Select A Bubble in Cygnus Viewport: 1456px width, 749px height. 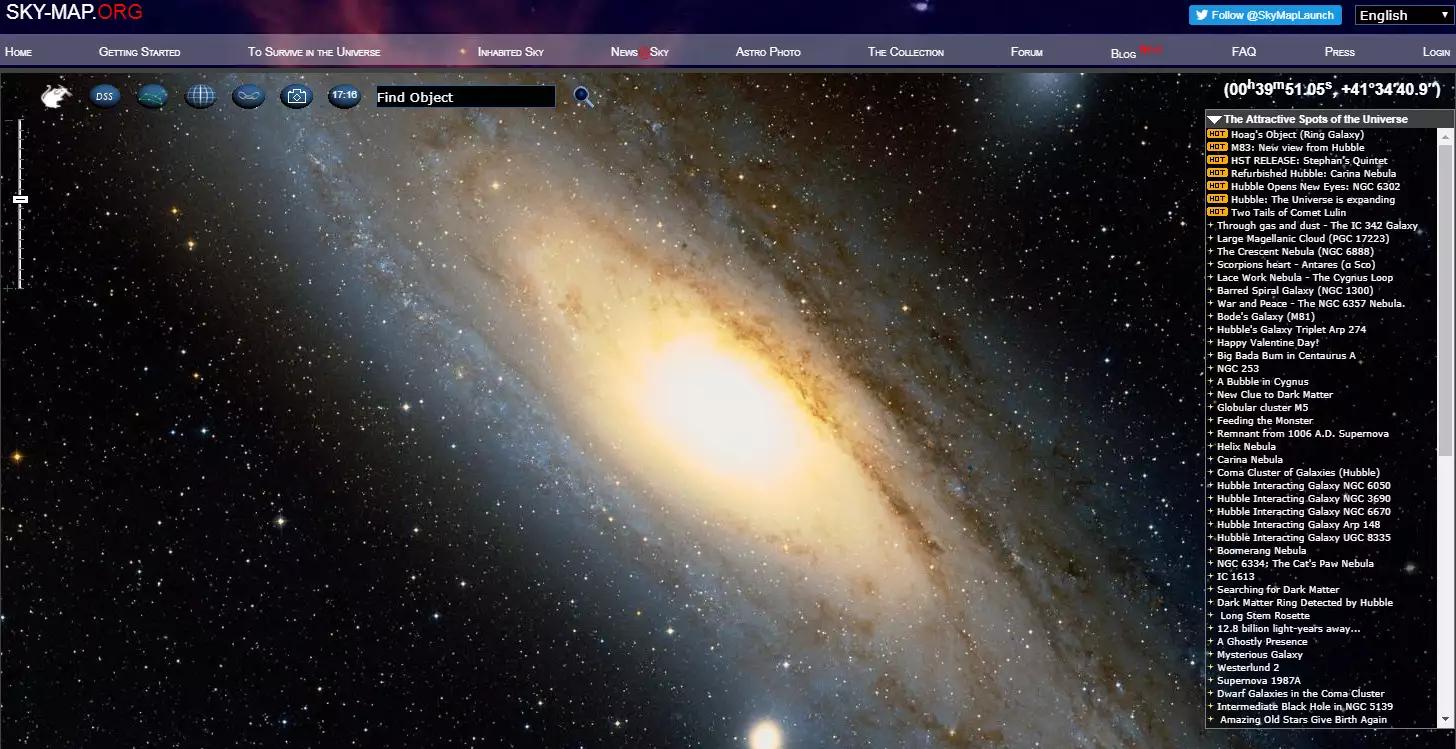coord(1263,381)
